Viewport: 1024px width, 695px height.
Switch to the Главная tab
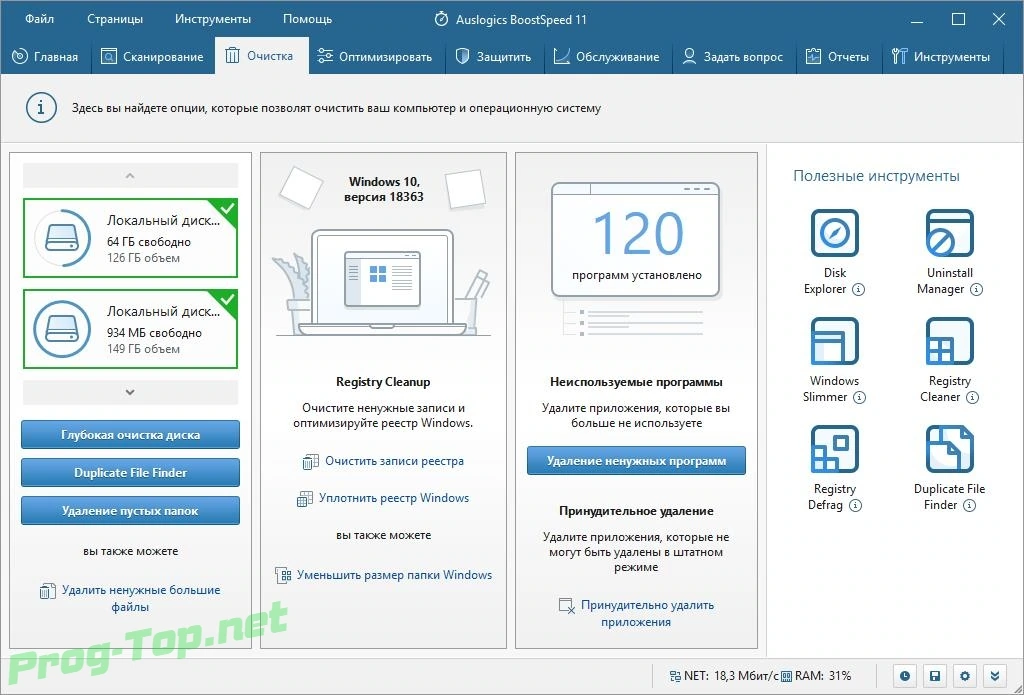pyautogui.click(x=46, y=57)
